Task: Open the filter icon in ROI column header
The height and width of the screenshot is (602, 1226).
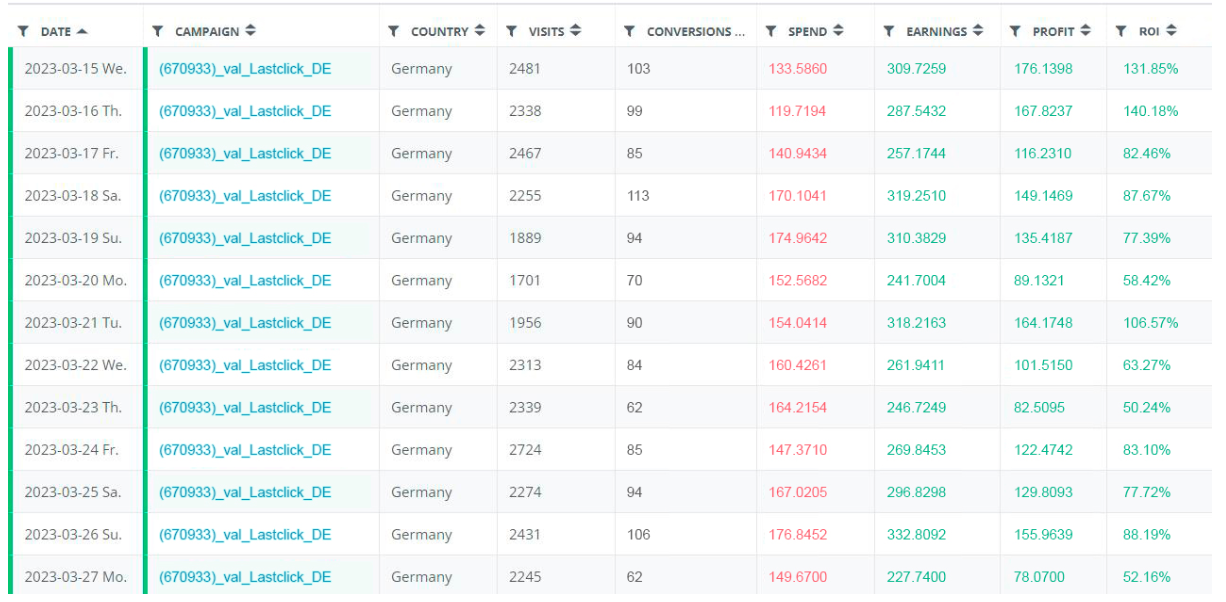Action: point(1122,32)
